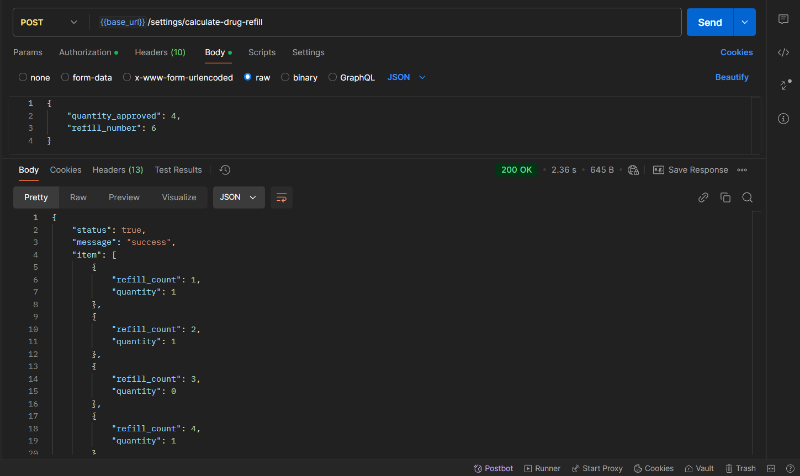This screenshot has width=800, height=476.
Task: Switch to the Authorization tab
Action: tap(88, 52)
